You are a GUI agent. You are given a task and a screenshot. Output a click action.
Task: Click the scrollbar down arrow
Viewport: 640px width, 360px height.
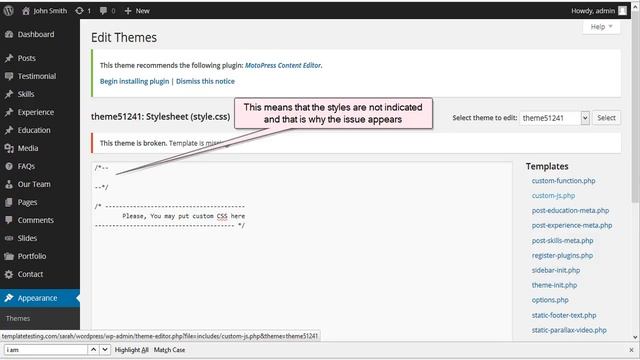635,337
